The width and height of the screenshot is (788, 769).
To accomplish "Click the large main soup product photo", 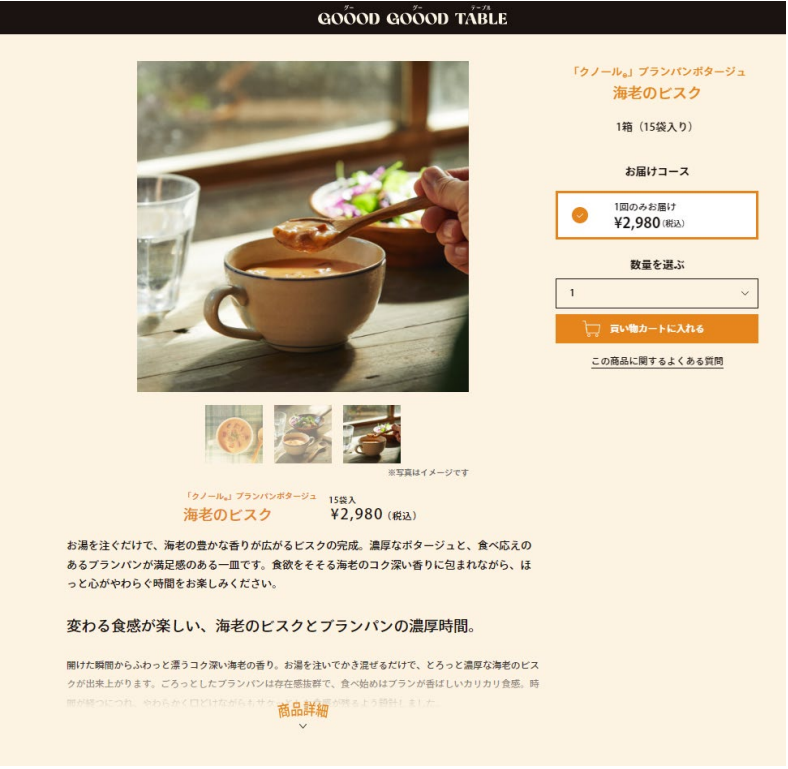I will [303, 227].
